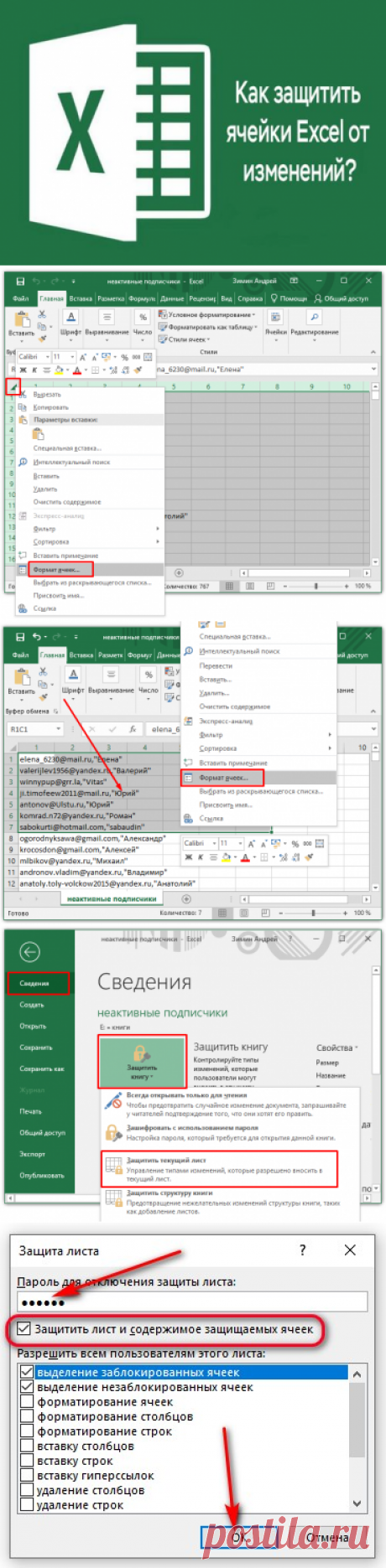Select Создать in the backstage sidebar
Viewport: 386px width, 1568px height.
32,1004
